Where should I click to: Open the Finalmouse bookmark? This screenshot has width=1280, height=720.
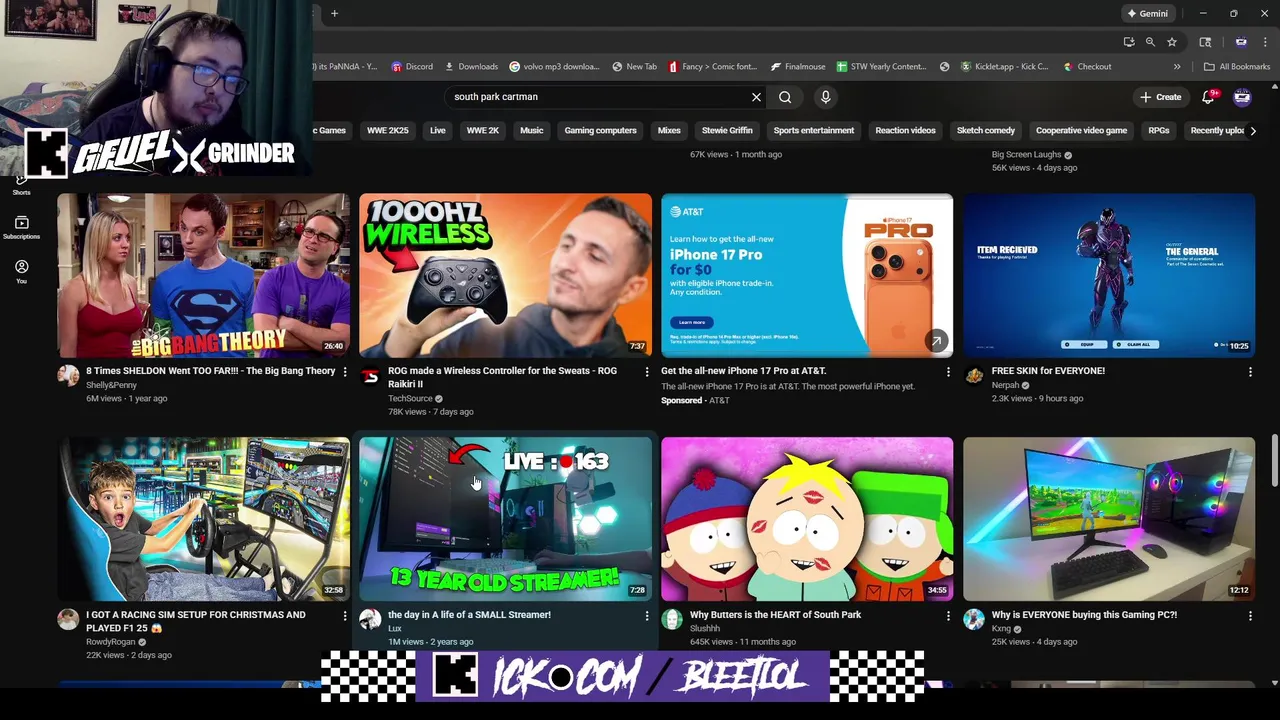pyautogui.click(x=798, y=67)
